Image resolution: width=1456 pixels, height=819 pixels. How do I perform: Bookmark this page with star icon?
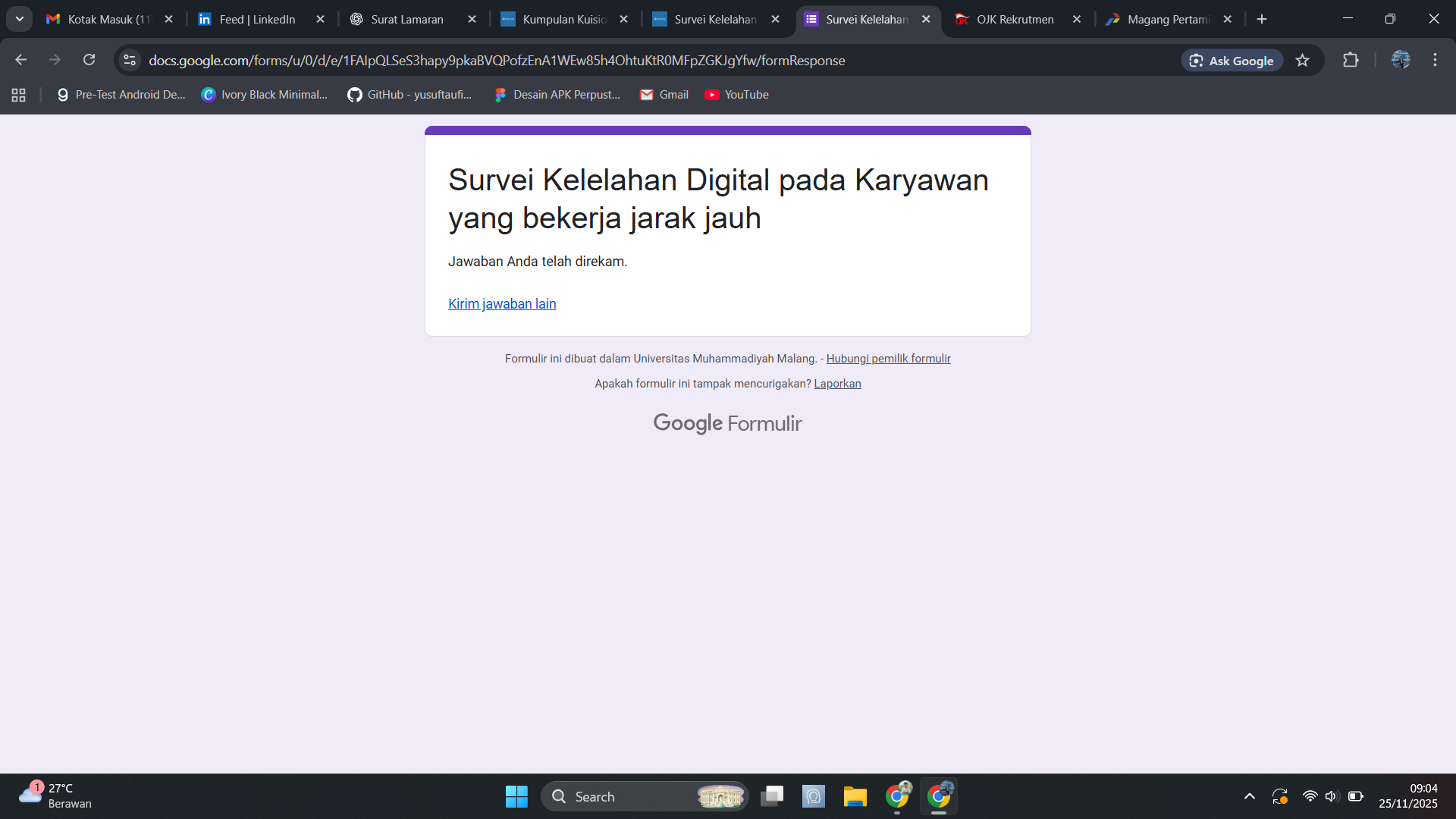[x=1302, y=61]
